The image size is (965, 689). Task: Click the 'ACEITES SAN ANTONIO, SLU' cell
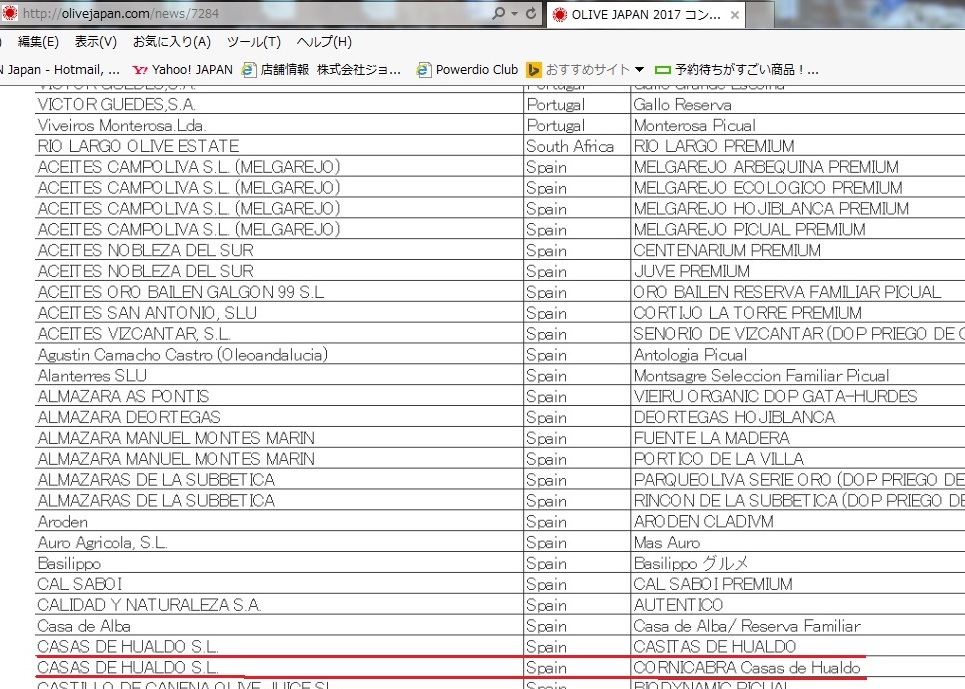279,313
